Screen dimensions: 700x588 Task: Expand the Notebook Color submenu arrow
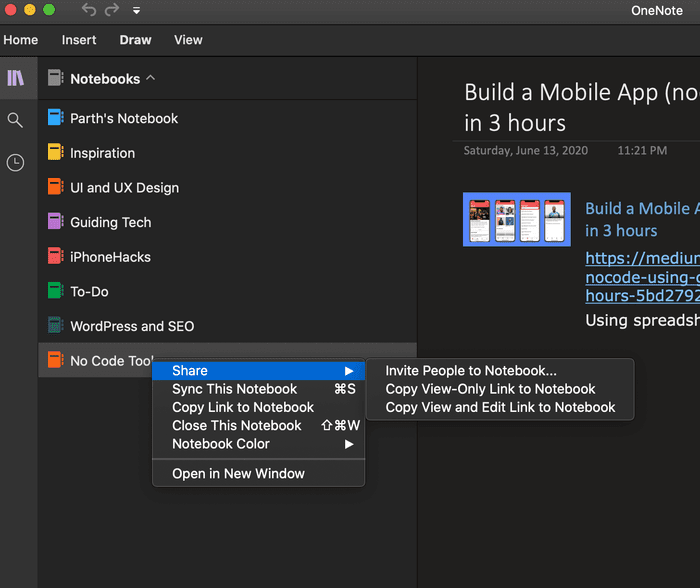click(x=349, y=444)
